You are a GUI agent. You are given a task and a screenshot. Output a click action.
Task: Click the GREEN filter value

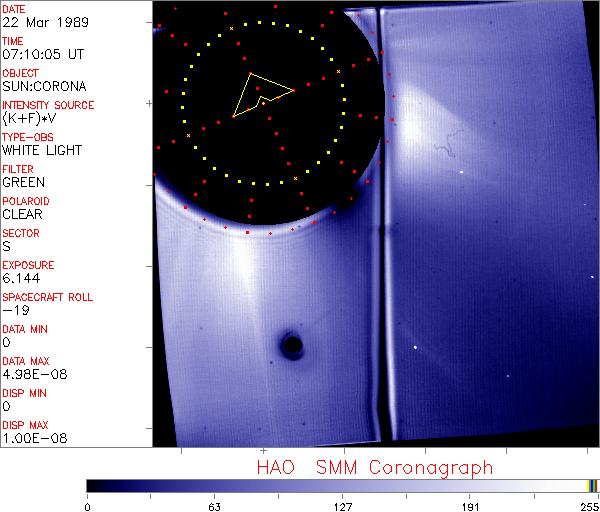tap(23, 182)
